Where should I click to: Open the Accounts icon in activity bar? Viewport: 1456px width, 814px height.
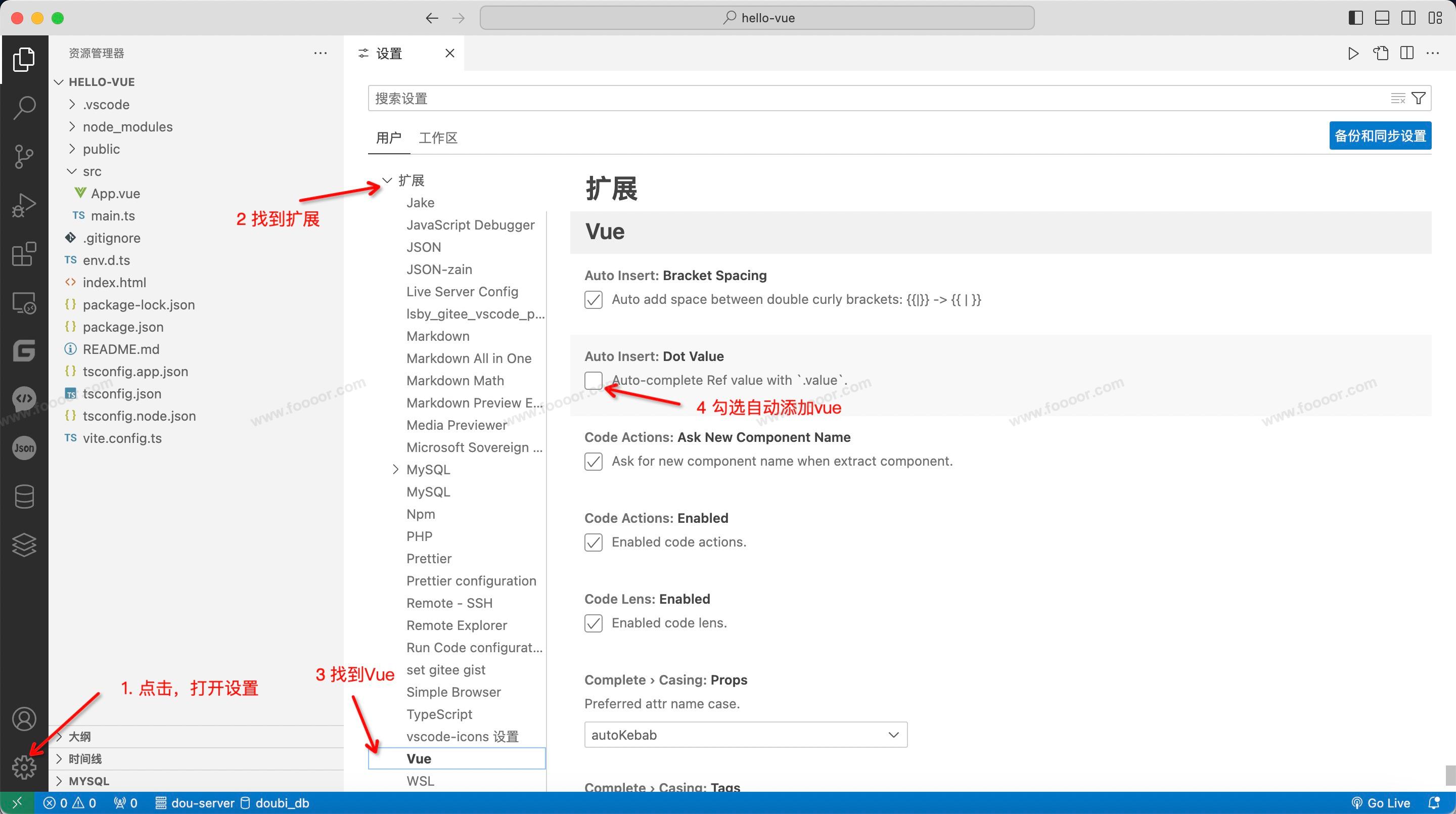24,718
